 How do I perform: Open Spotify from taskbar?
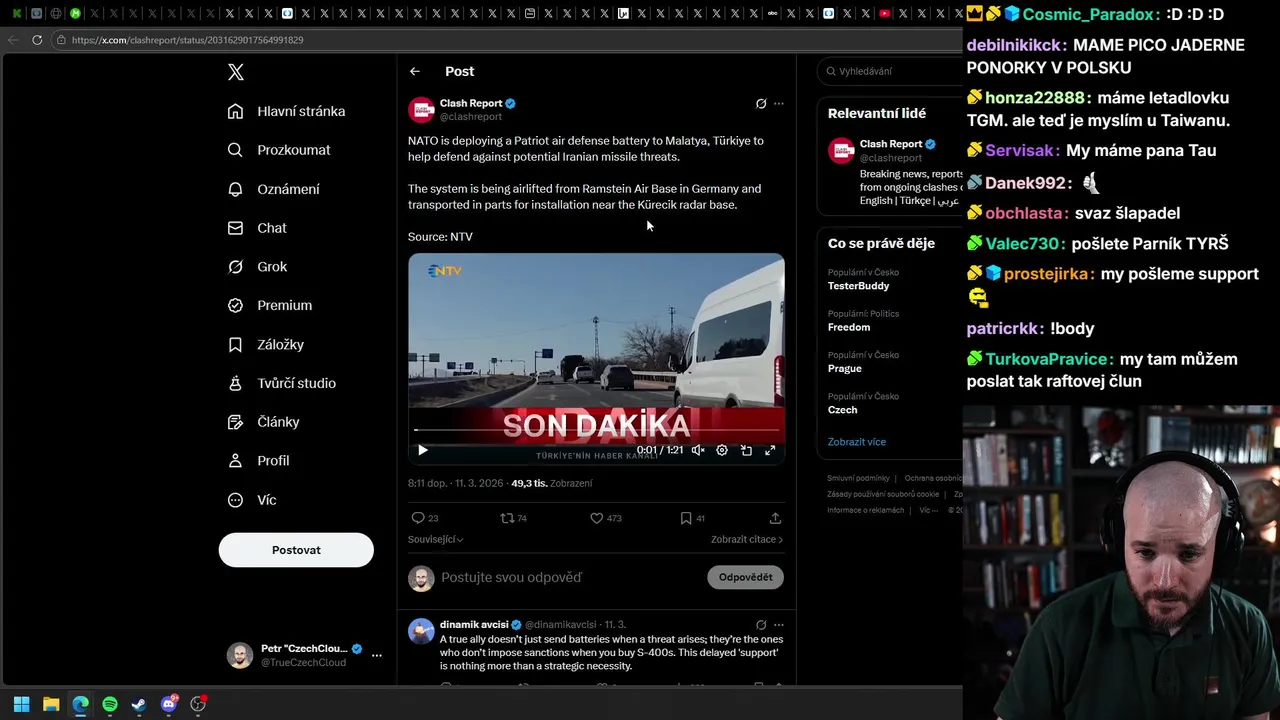point(110,704)
